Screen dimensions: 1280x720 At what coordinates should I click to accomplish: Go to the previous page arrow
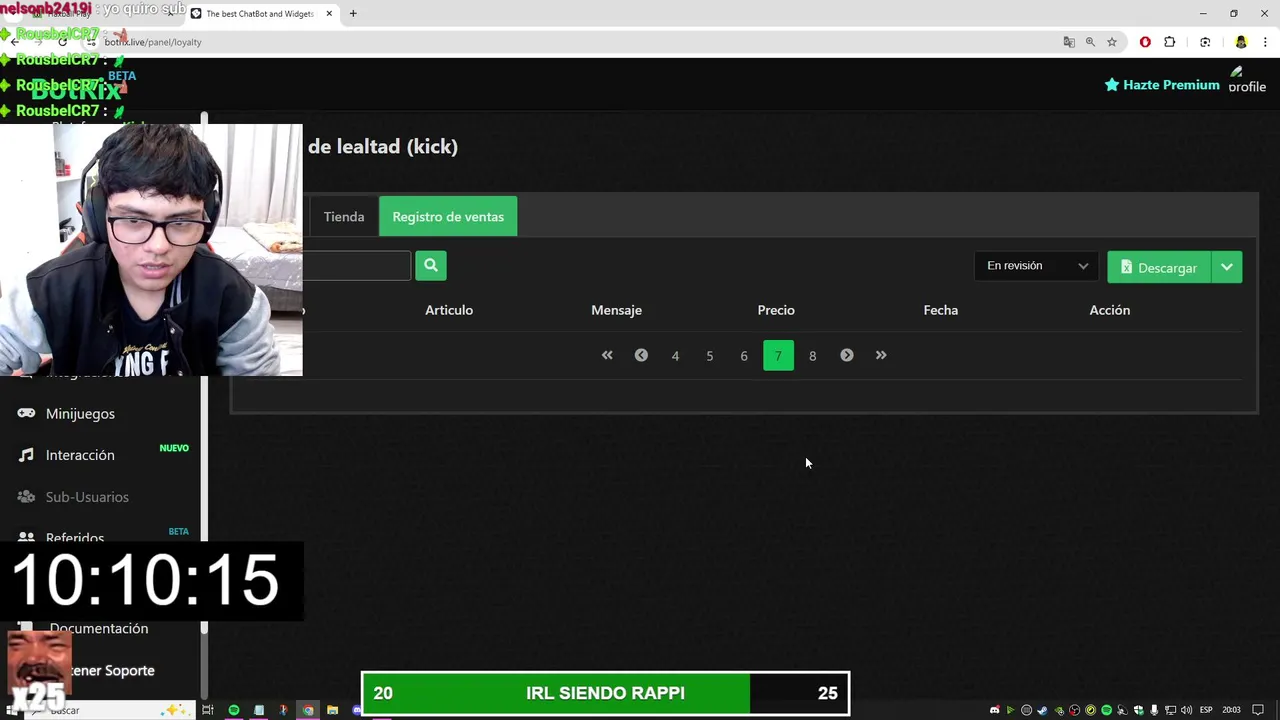pyautogui.click(x=641, y=355)
